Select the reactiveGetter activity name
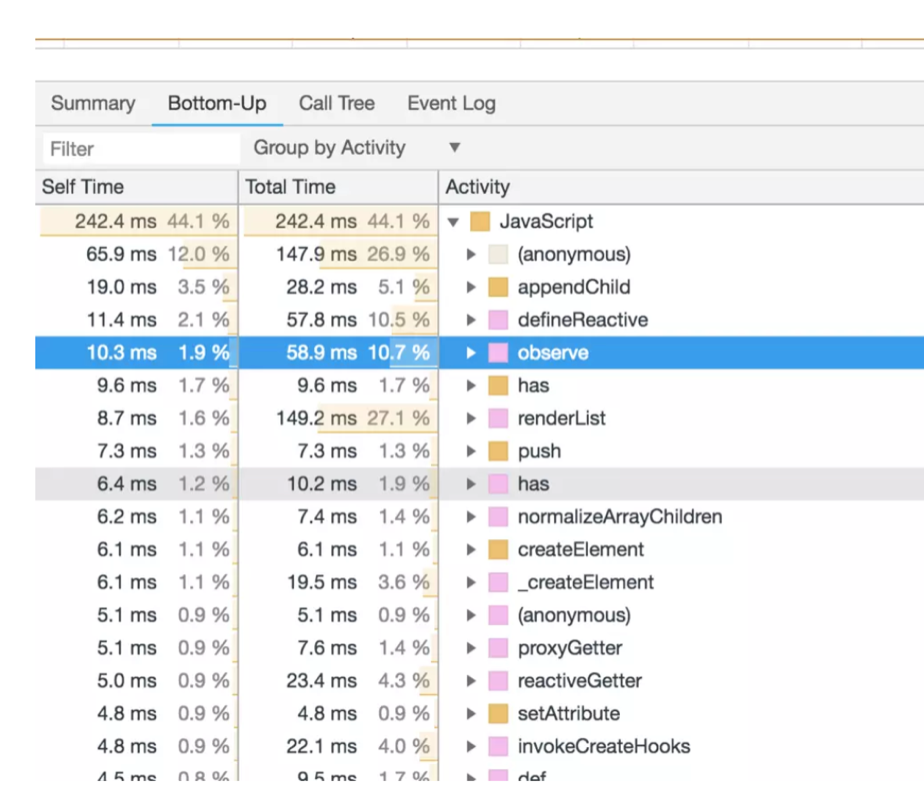 click(580, 681)
